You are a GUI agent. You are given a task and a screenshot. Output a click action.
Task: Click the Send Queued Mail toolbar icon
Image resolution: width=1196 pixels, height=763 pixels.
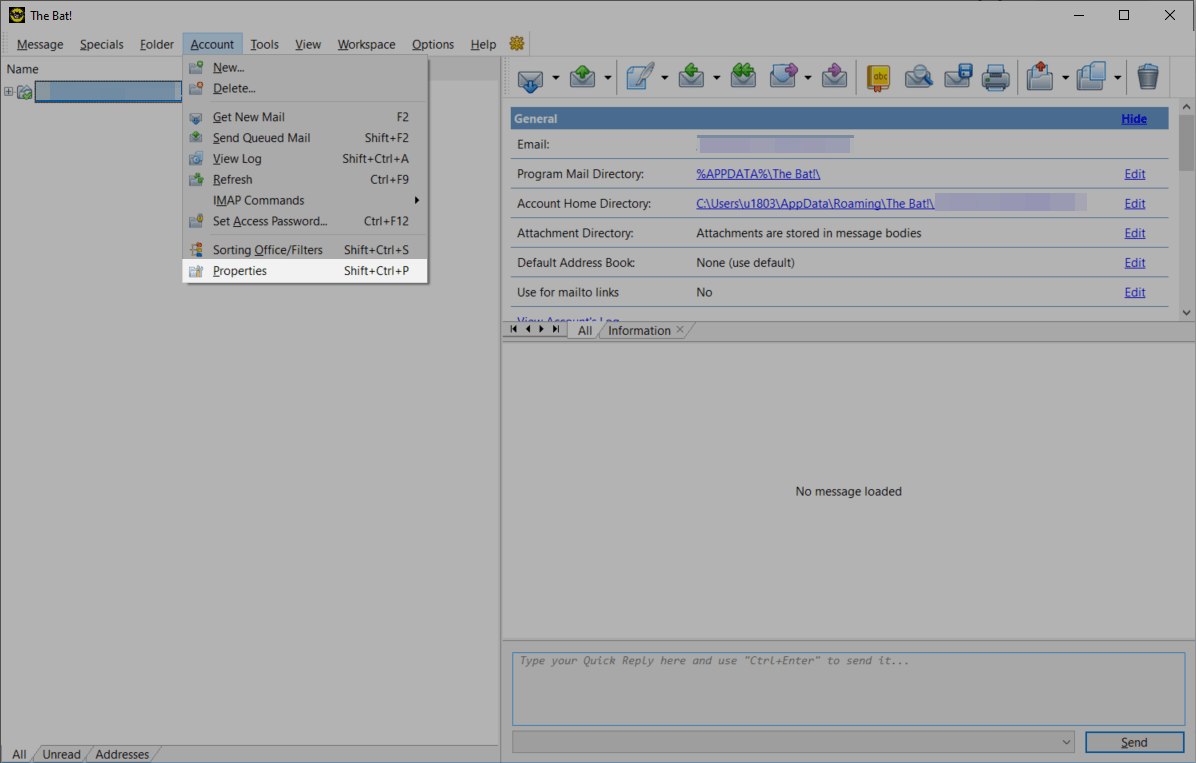[x=582, y=77]
